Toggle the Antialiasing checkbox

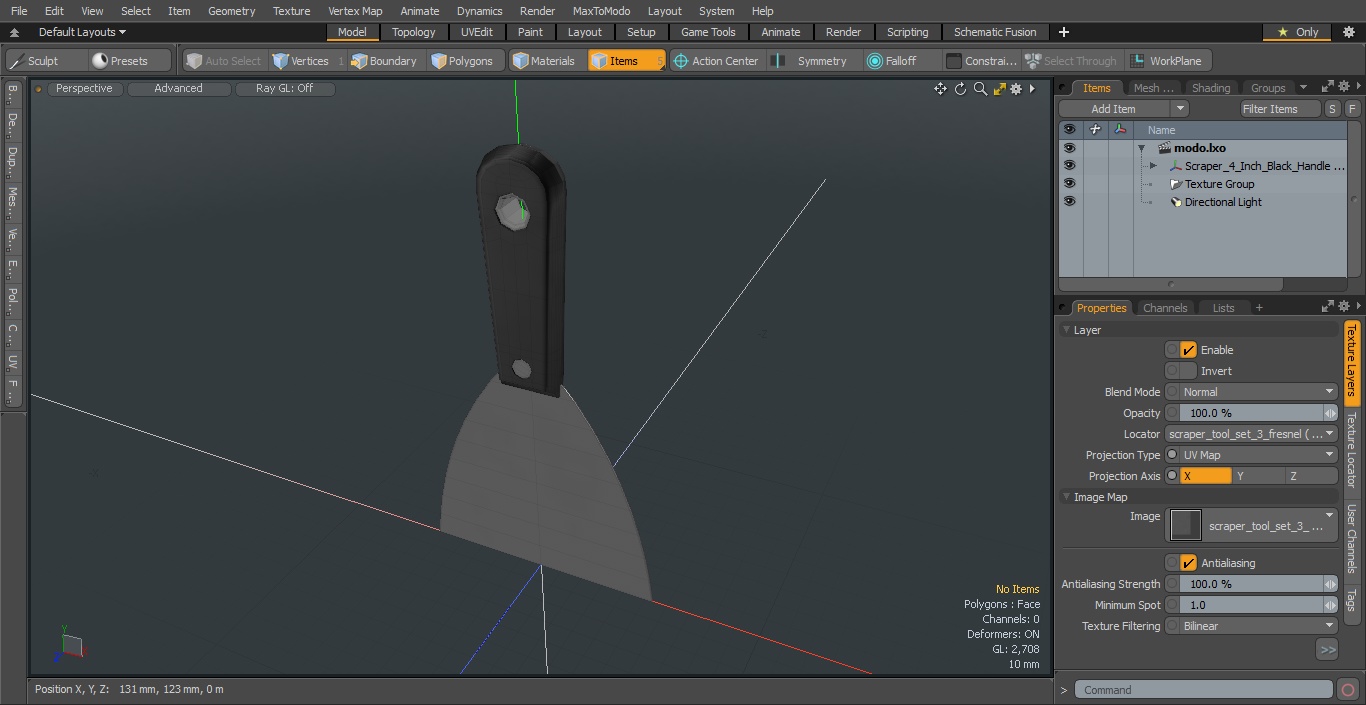tap(1188, 563)
